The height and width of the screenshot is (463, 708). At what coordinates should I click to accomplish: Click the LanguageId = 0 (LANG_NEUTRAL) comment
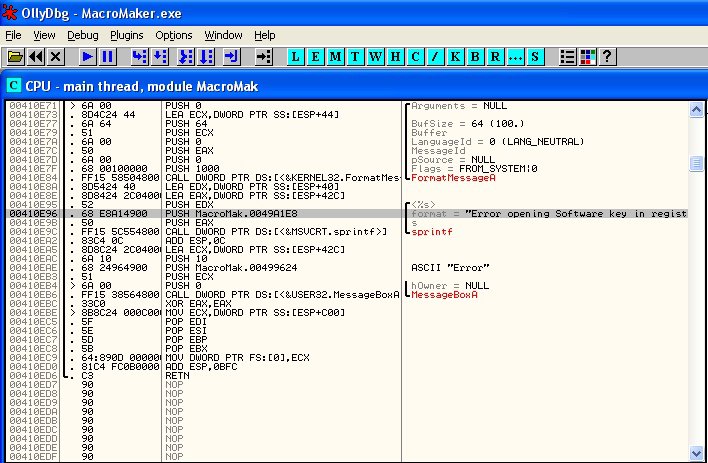click(498, 142)
